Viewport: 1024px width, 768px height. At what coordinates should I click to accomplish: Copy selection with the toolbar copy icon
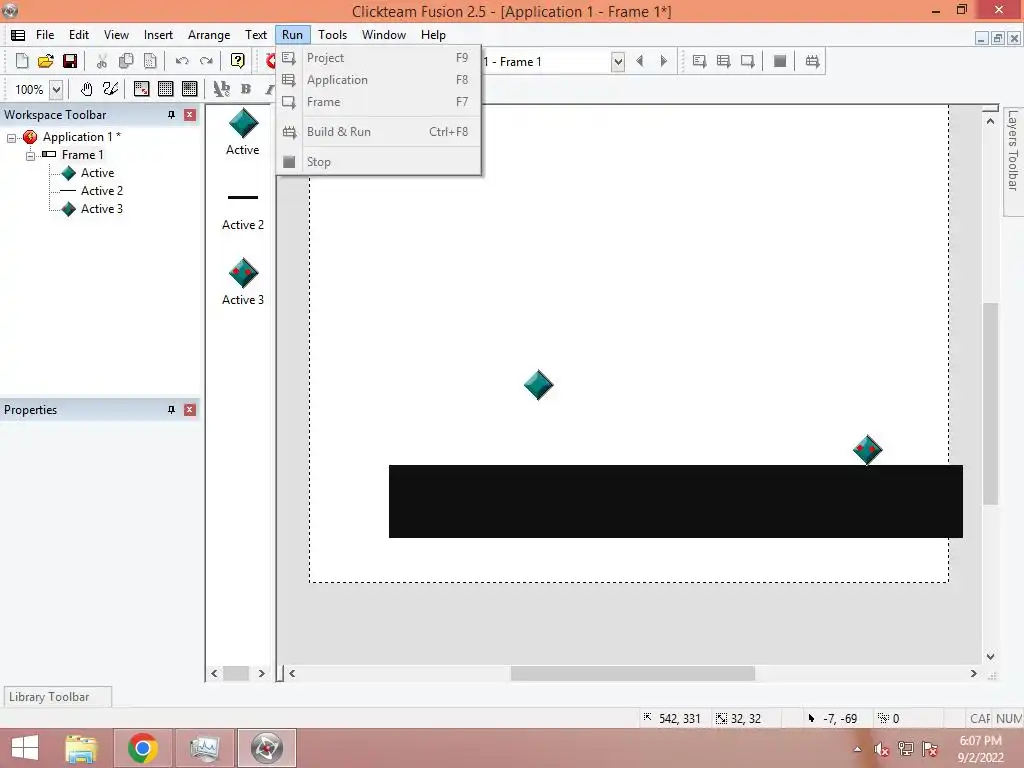coord(126,61)
